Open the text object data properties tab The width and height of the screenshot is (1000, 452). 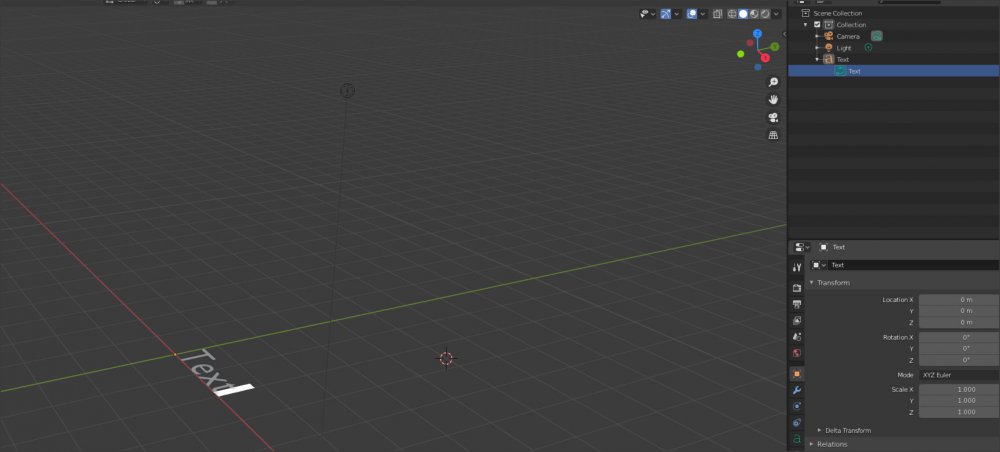point(796,439)
